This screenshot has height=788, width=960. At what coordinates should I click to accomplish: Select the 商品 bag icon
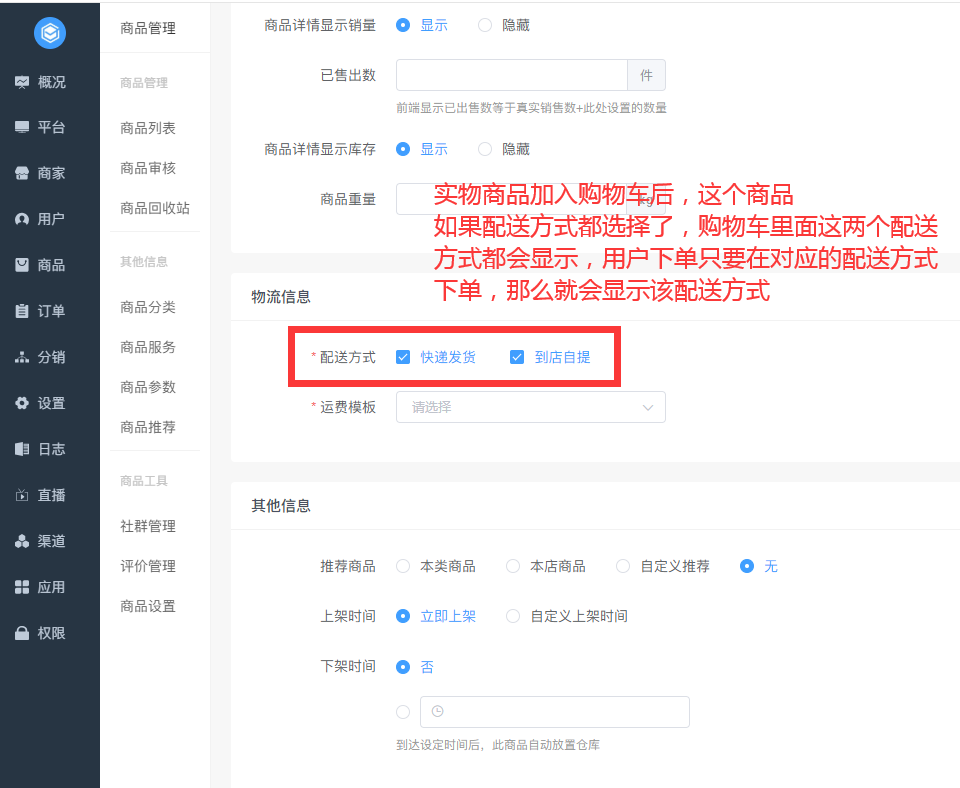(22, 265)
